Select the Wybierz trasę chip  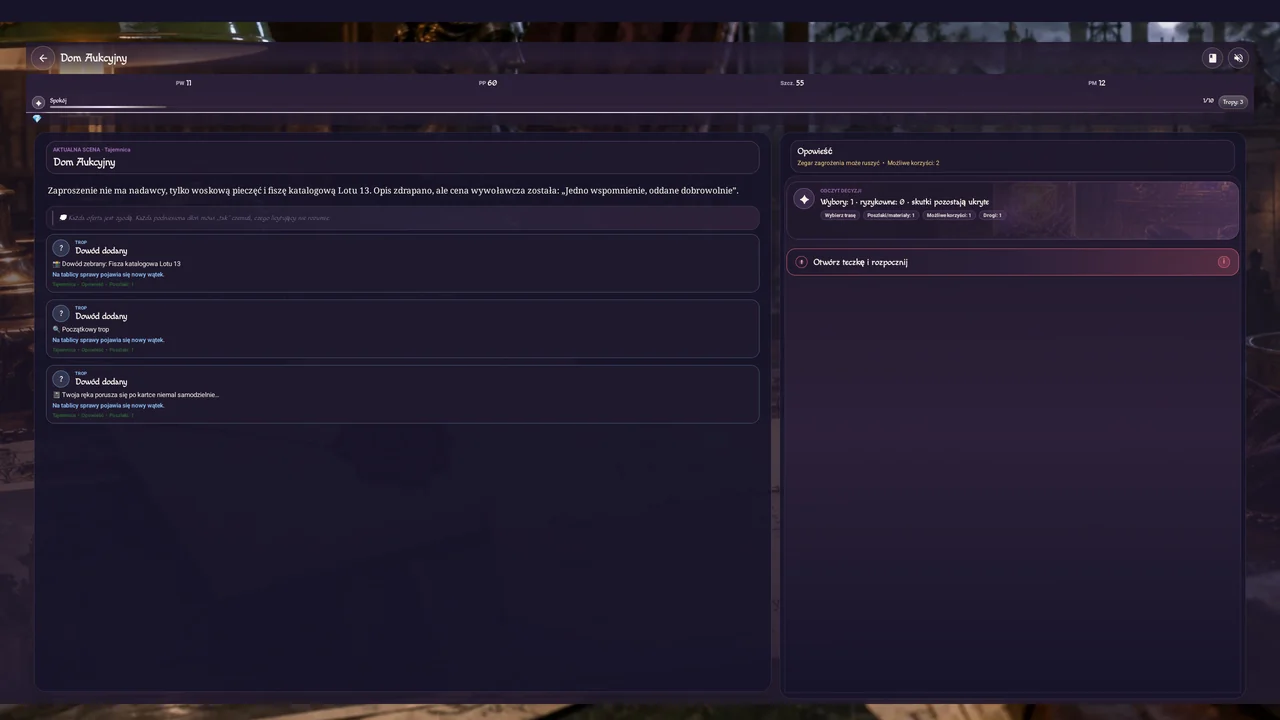tap(840, 215)
